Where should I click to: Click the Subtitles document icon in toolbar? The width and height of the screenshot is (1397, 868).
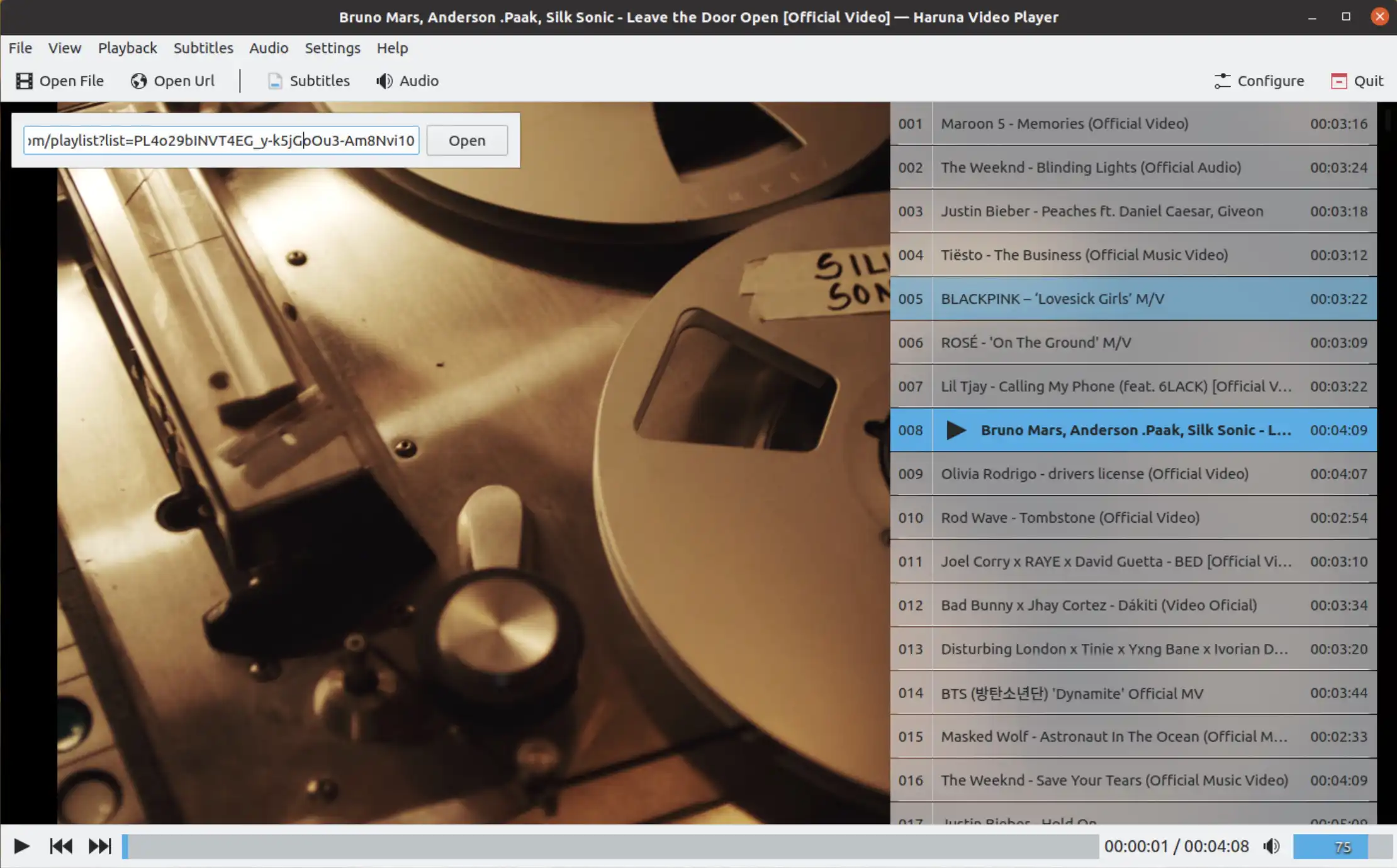(x=274, y=81)
